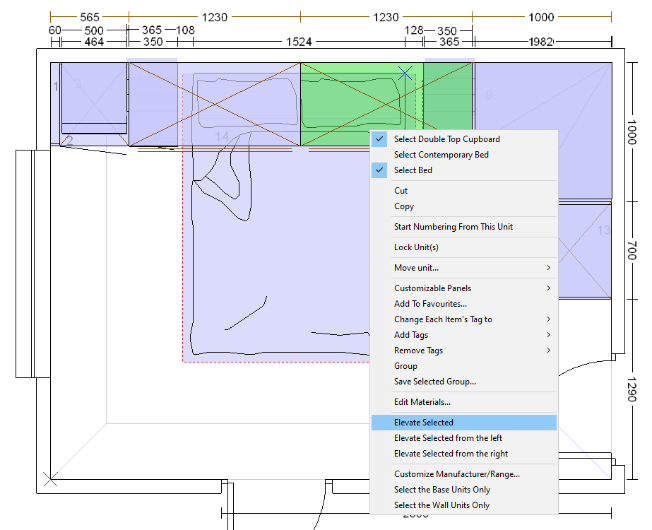Click the 128 dimension label
Viewport: 652px width, 530px height.
coord(414,30)
